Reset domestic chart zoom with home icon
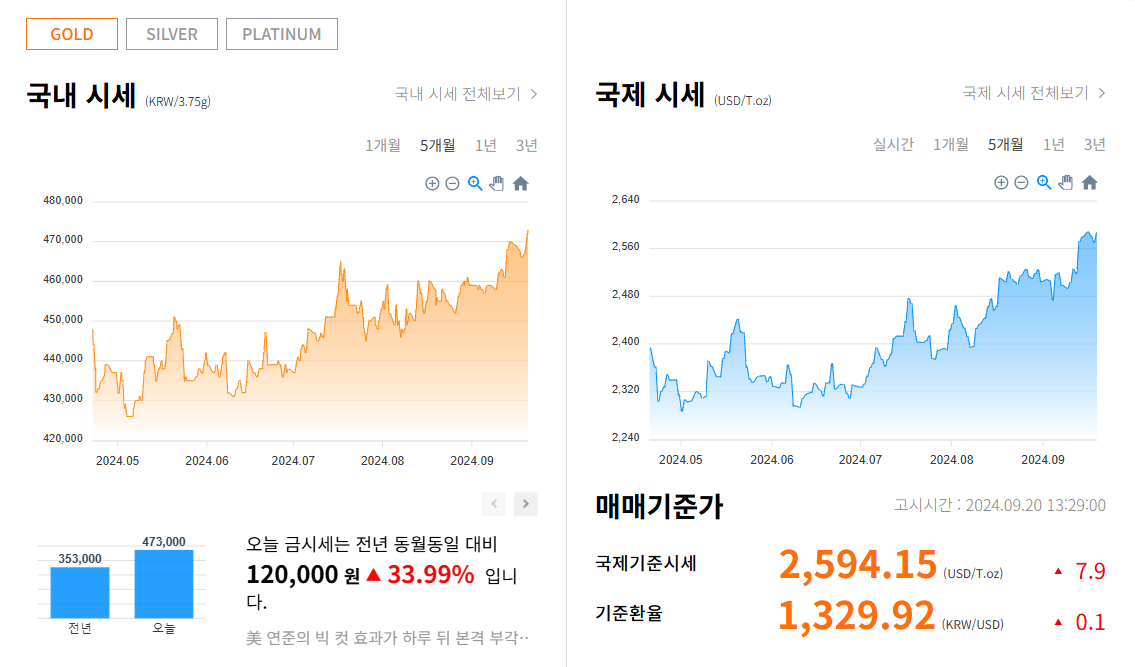1135x667 pixels. pyautogui.click(x=520, y=183)
